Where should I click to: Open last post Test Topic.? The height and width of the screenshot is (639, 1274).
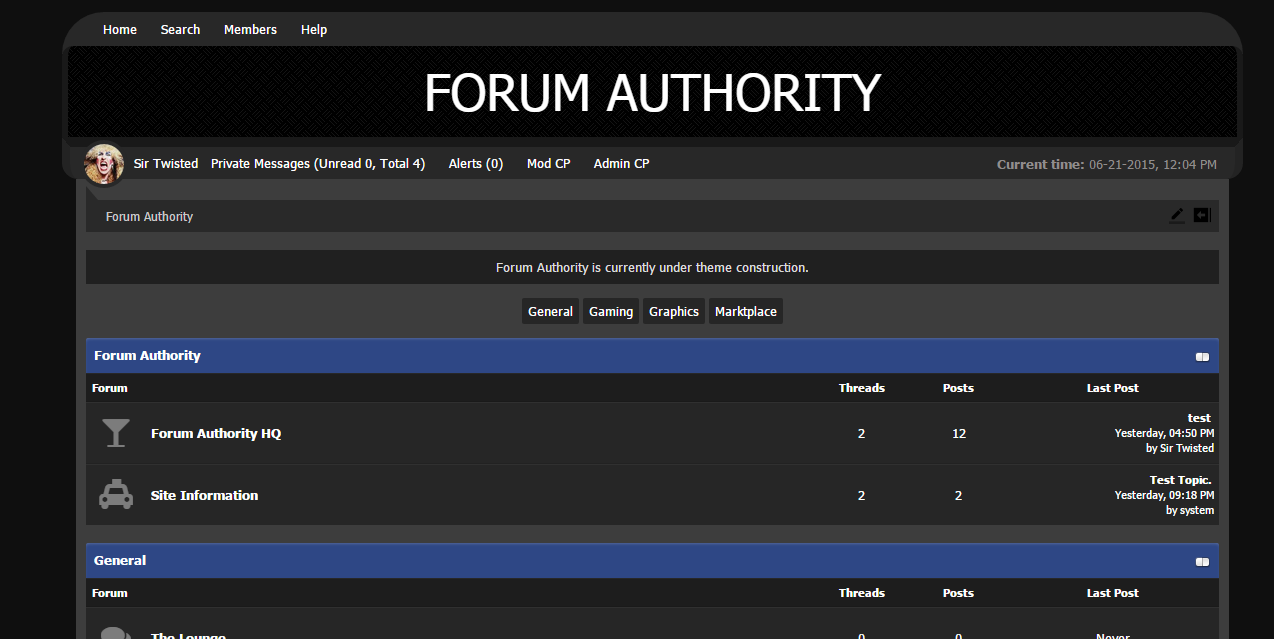pyautogui.click(x=1180, y=480)
